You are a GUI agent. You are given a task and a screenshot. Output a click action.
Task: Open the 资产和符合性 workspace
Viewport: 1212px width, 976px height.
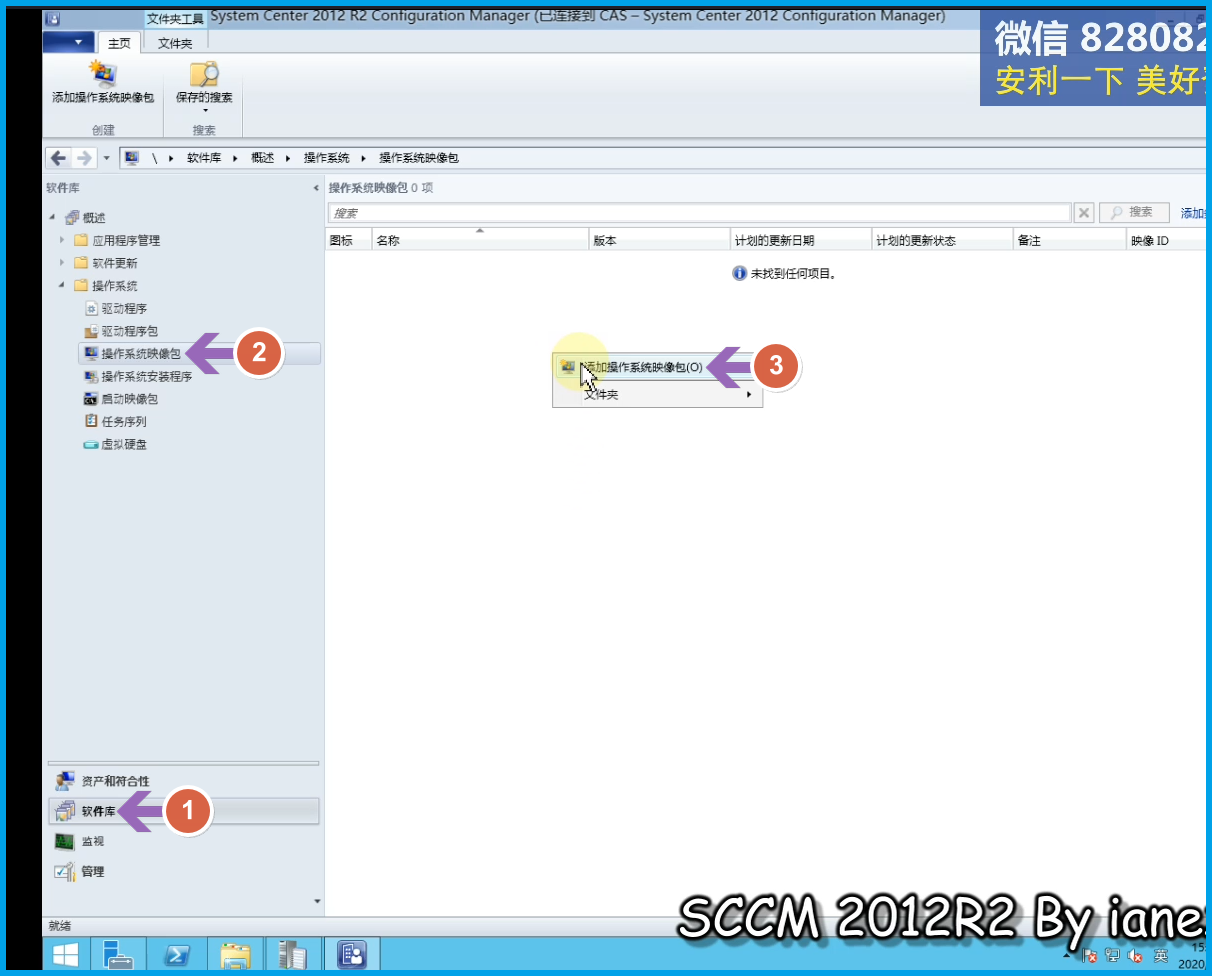click(x=183, y=781)
